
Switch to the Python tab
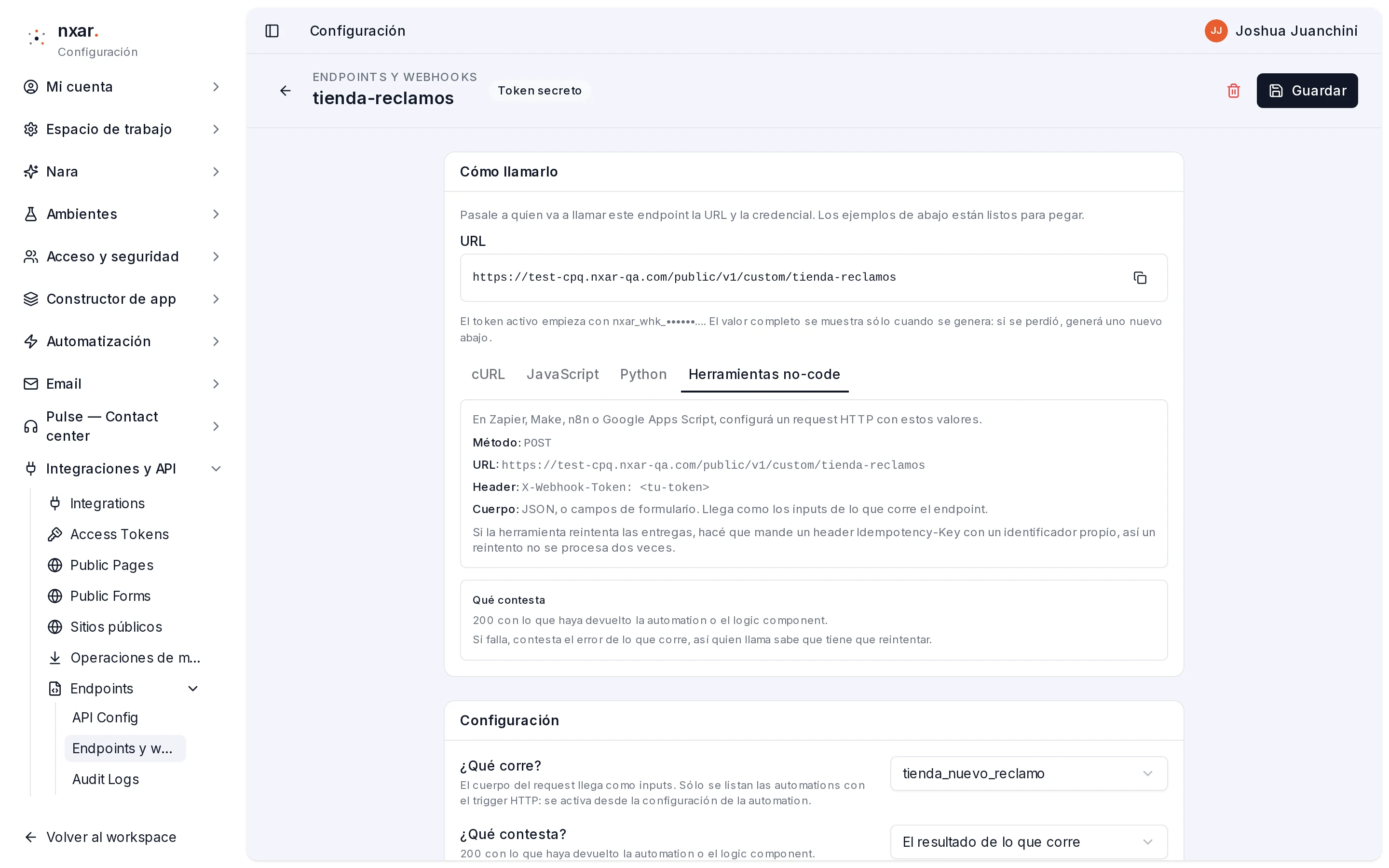click(643, 374)
